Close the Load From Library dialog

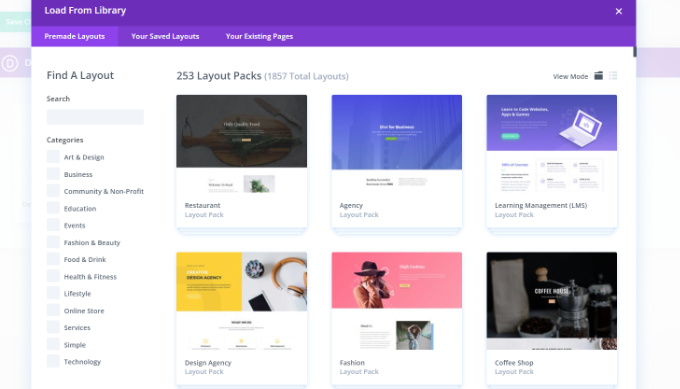click(x=619, y=11)
